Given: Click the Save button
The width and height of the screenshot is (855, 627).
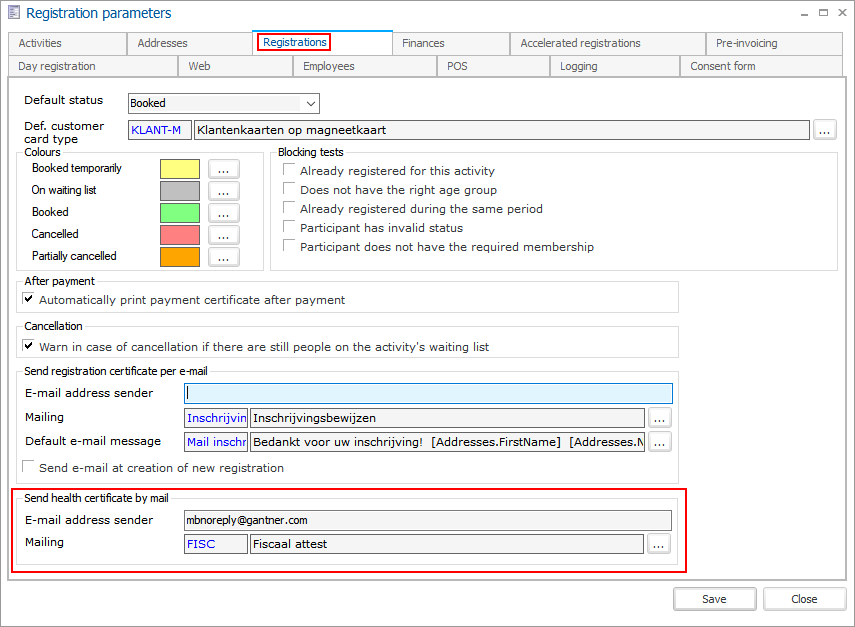Looking at the screenshot, I should (x=714, y=599).
